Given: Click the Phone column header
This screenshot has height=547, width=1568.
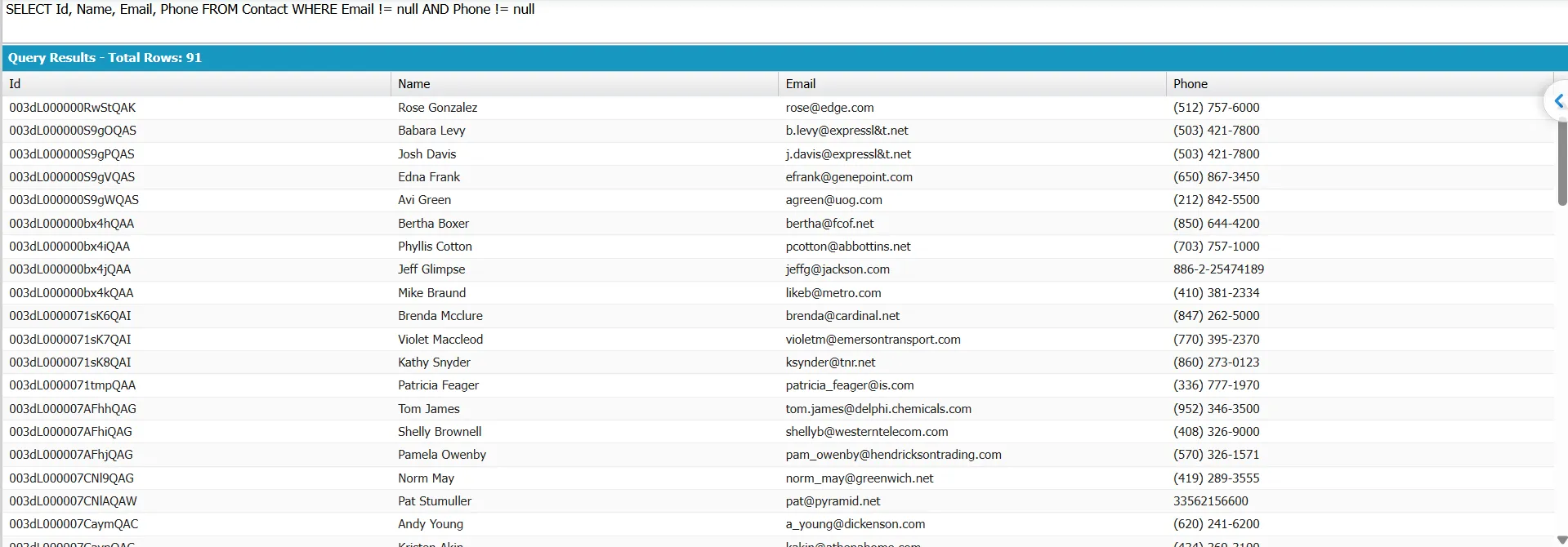Looking at the screenshot, I should click(x=1360, y=84).
